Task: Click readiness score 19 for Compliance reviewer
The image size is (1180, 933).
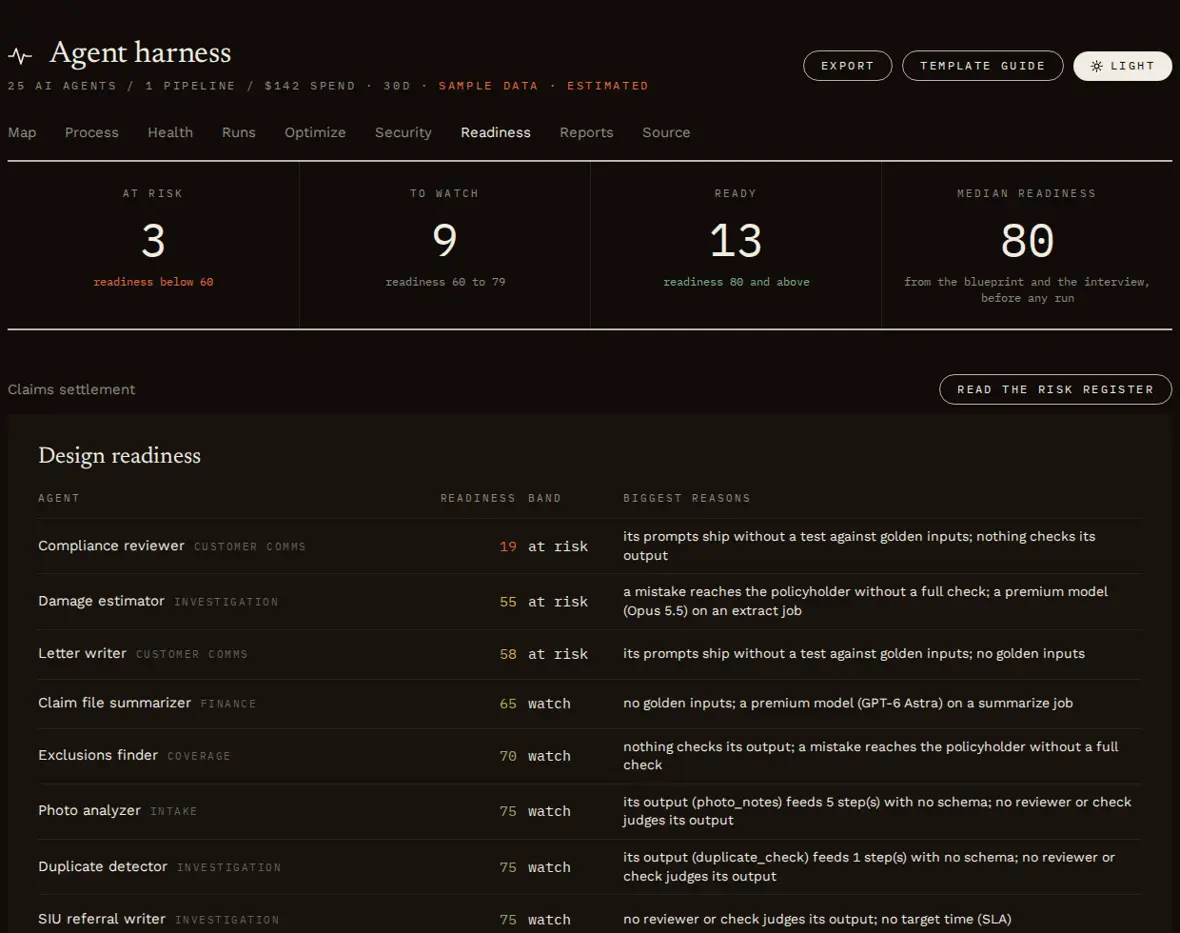Action: (508, 547)
